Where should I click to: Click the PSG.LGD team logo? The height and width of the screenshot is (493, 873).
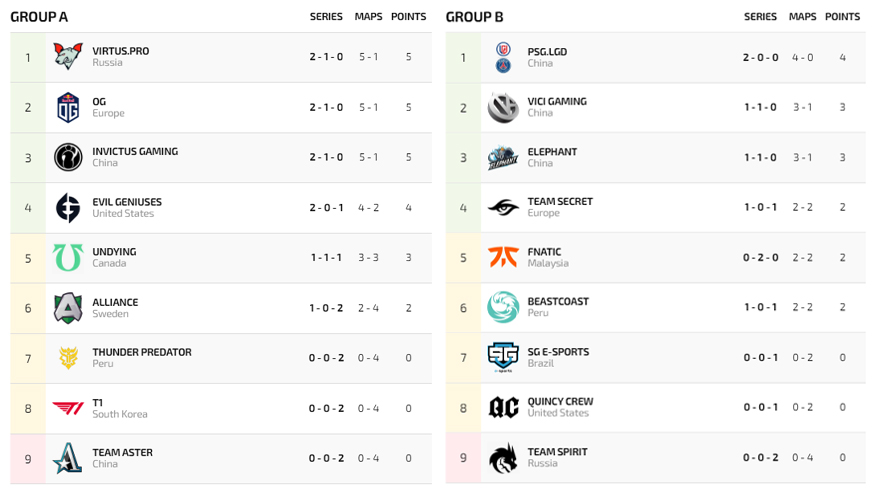click(x=503, y=57)
